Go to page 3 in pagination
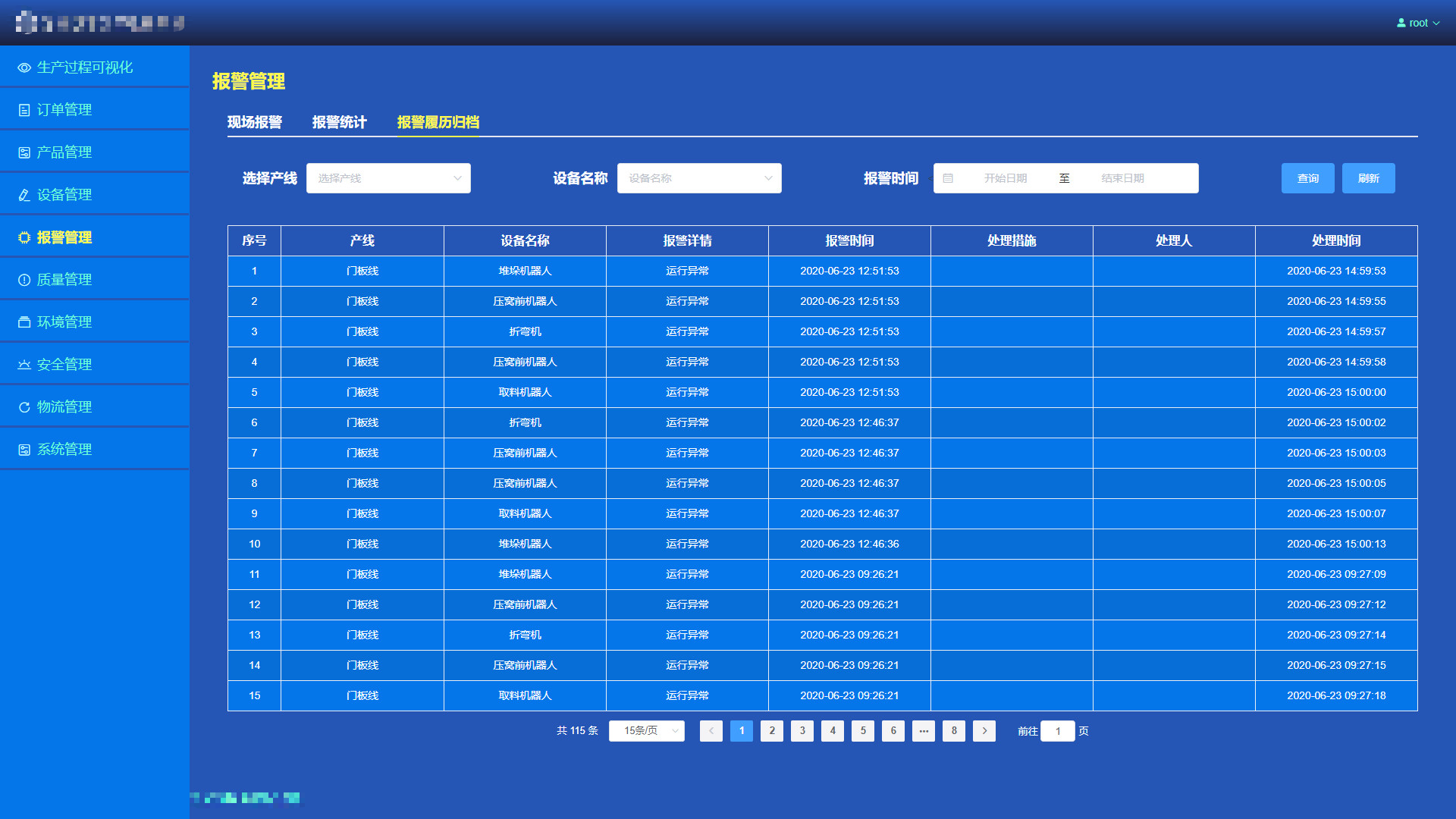Viewport: 1456px width, 819px height. click(x=802, y=731)
